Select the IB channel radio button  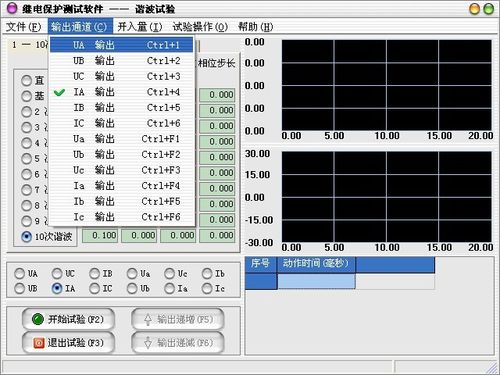[94, 274]
